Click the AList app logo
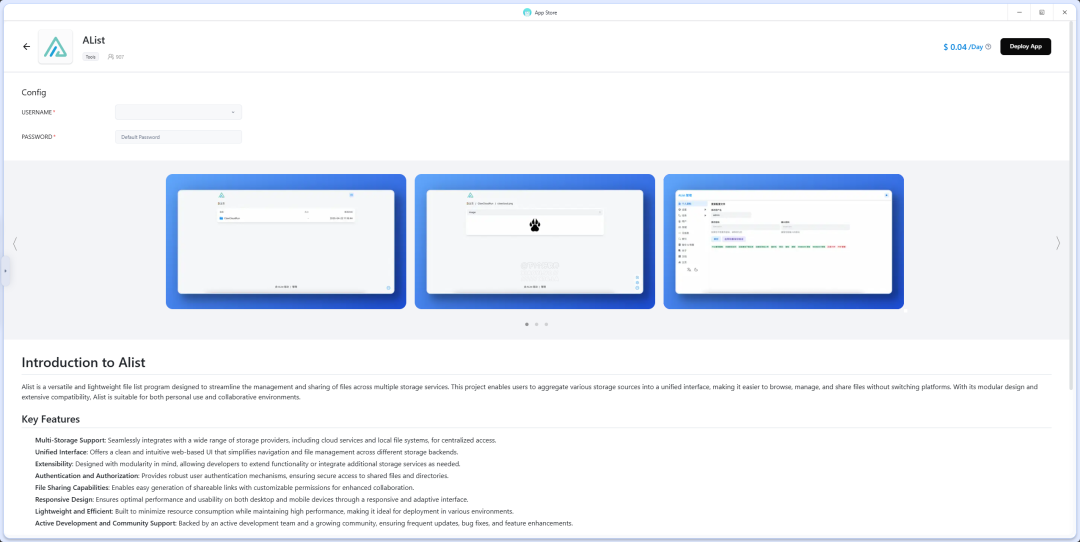The image size is (1080, 542). click(x=55, y=47)
